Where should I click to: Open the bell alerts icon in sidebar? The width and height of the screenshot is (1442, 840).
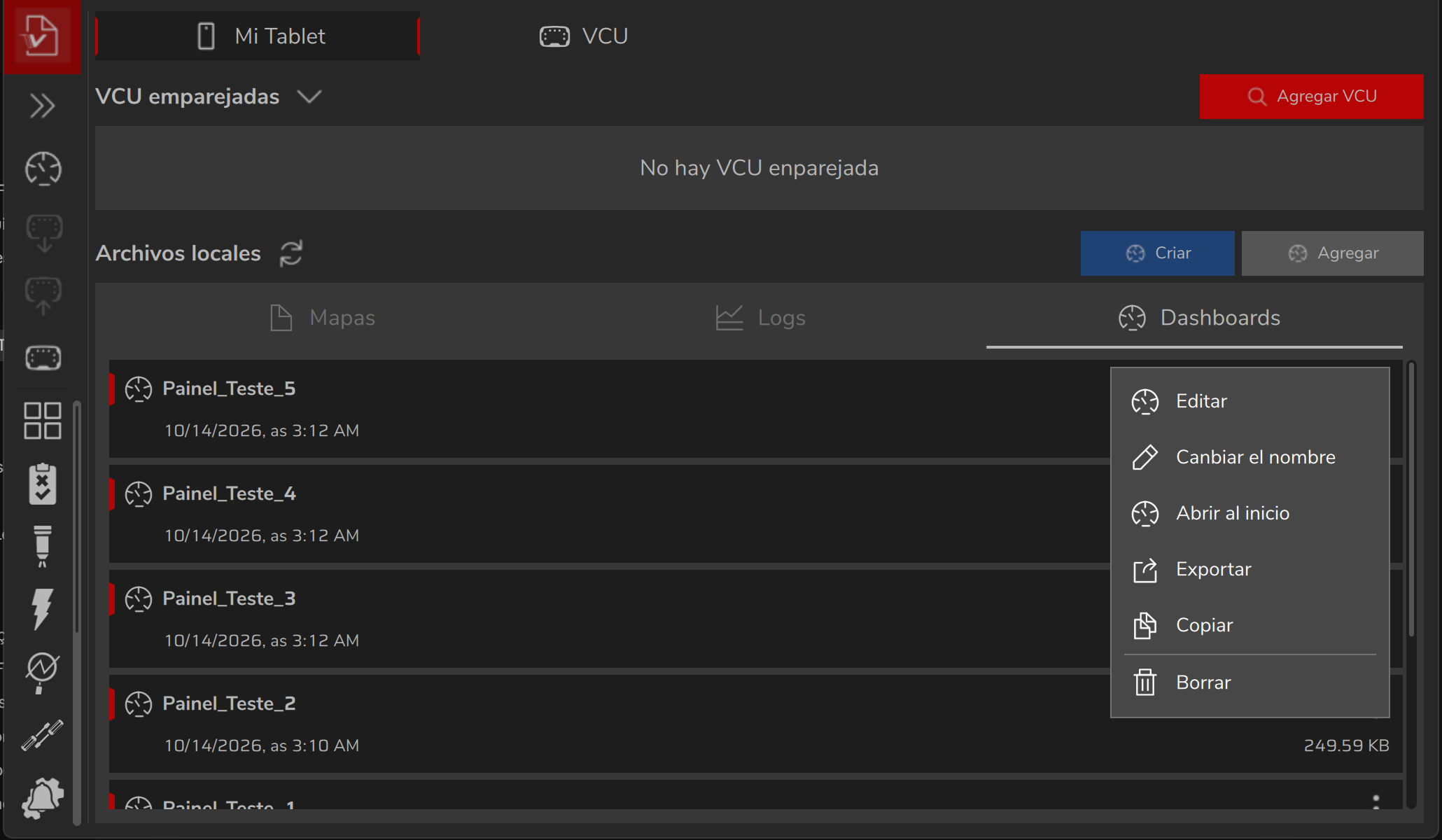[x=43, y=798]
